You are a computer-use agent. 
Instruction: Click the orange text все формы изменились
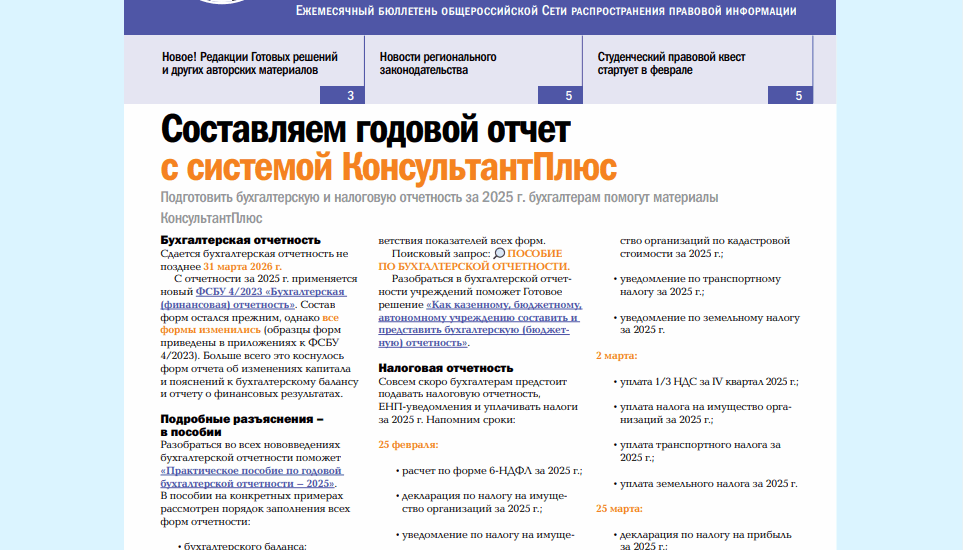coord(216,328)
